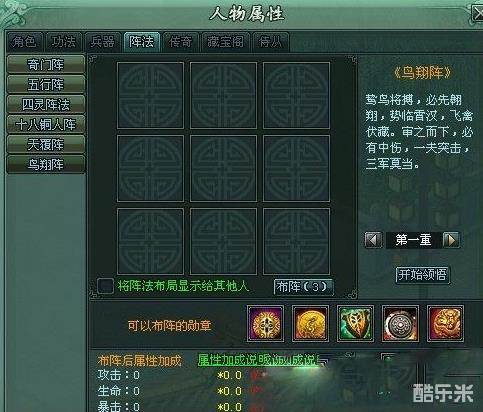Go to previous level with left arrow

click(373, 240)
